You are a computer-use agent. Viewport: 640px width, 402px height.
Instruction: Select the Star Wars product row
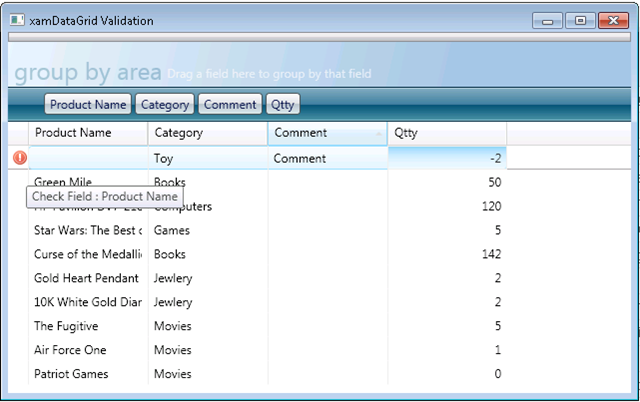tap(88, 230)
